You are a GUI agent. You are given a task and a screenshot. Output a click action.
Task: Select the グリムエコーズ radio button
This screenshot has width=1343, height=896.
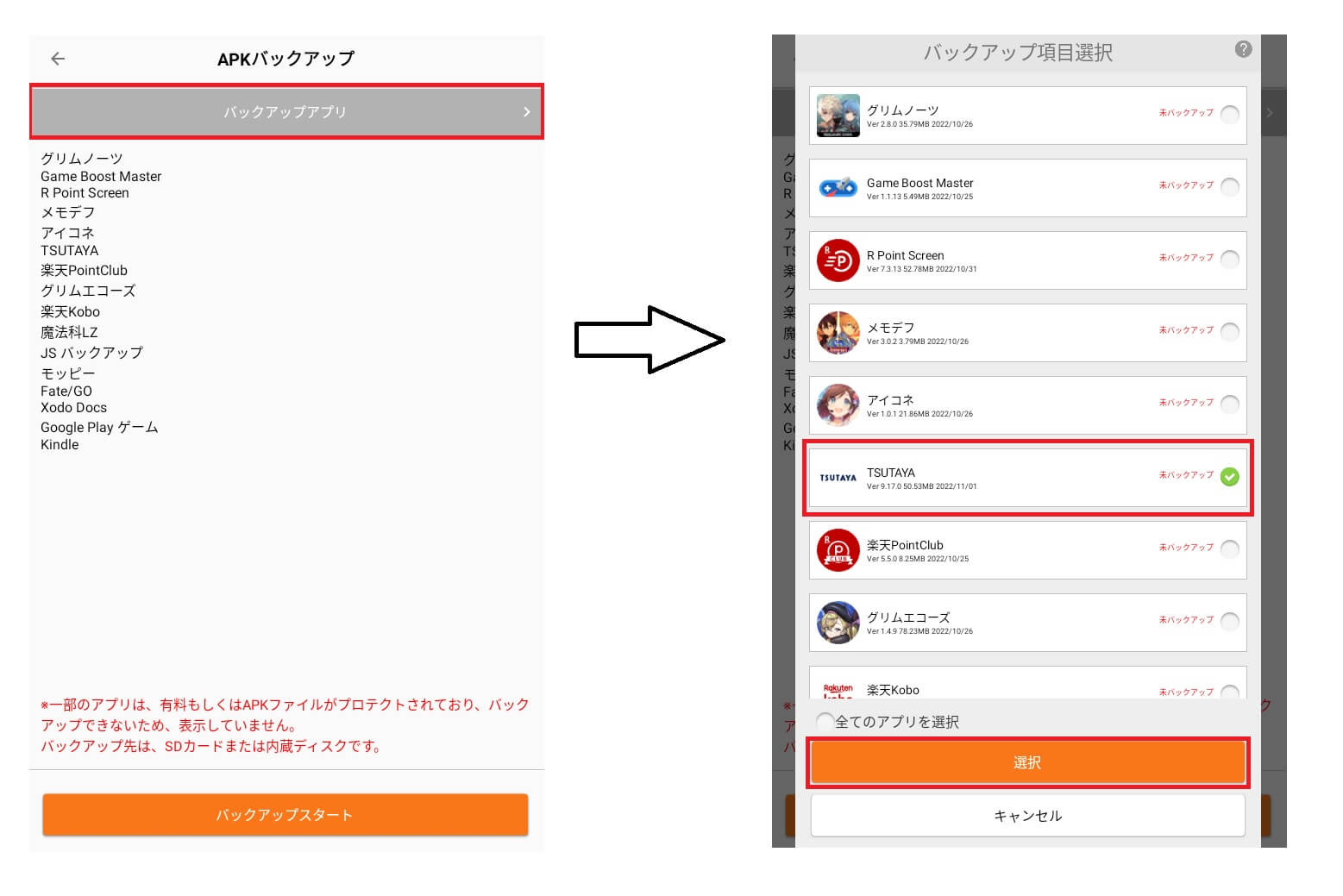point(1230,621)
